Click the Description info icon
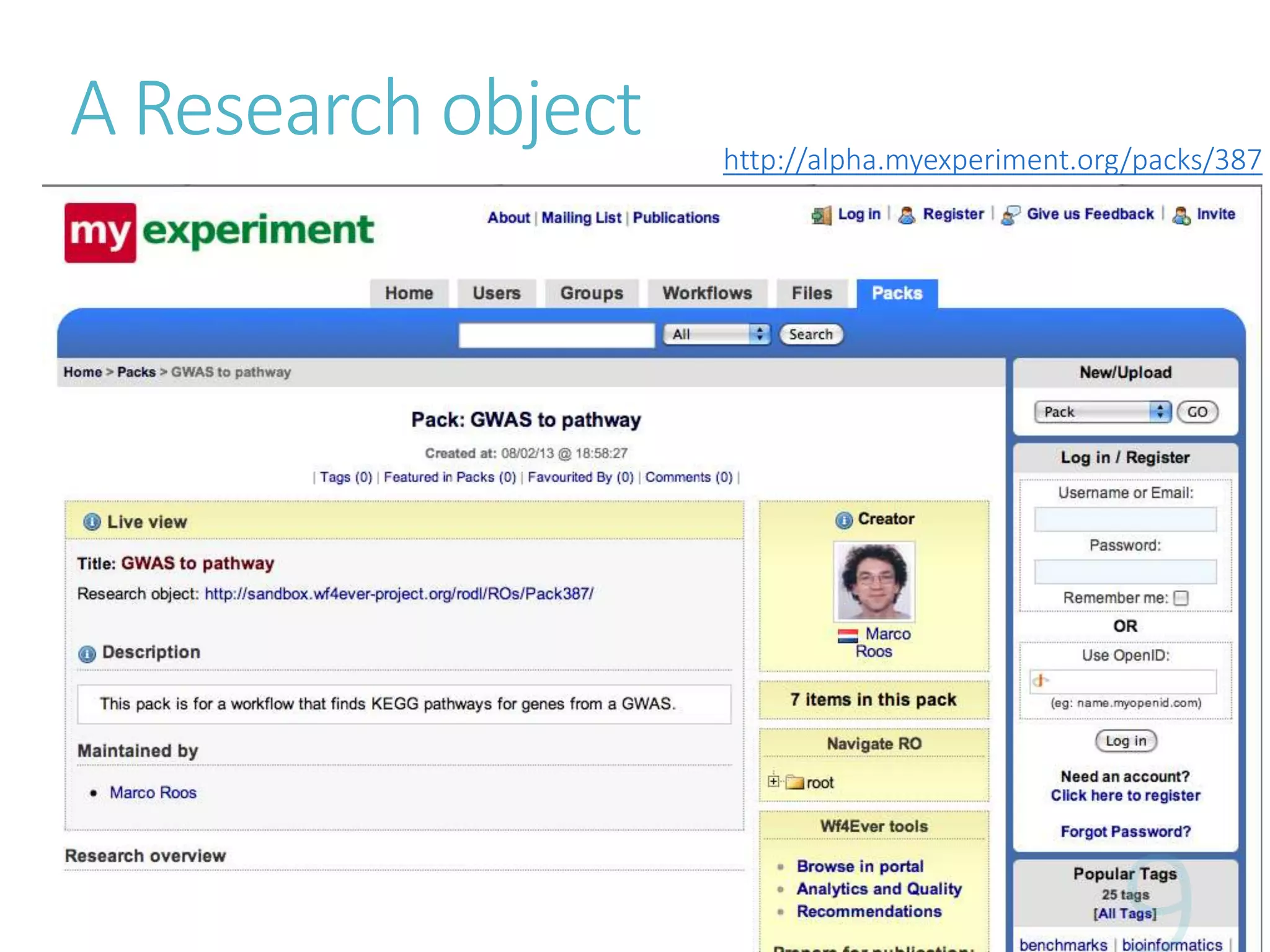 (87, 654)
